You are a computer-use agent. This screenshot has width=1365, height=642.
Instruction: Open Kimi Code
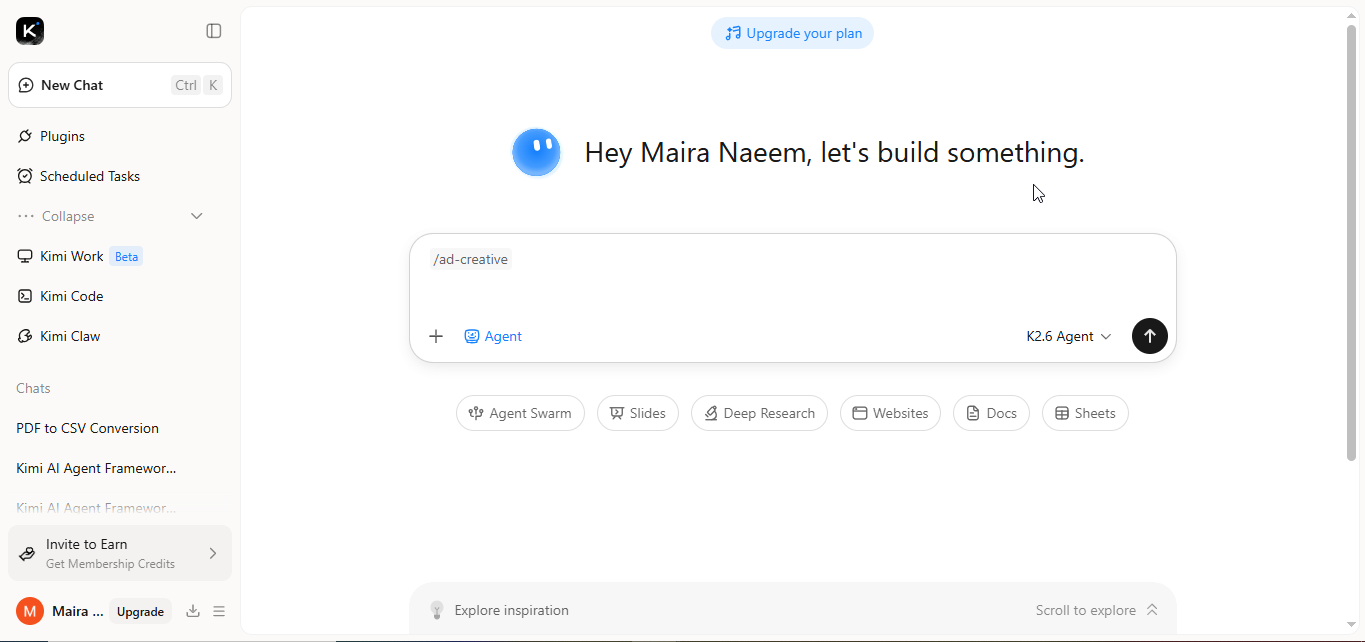[120, 296]
